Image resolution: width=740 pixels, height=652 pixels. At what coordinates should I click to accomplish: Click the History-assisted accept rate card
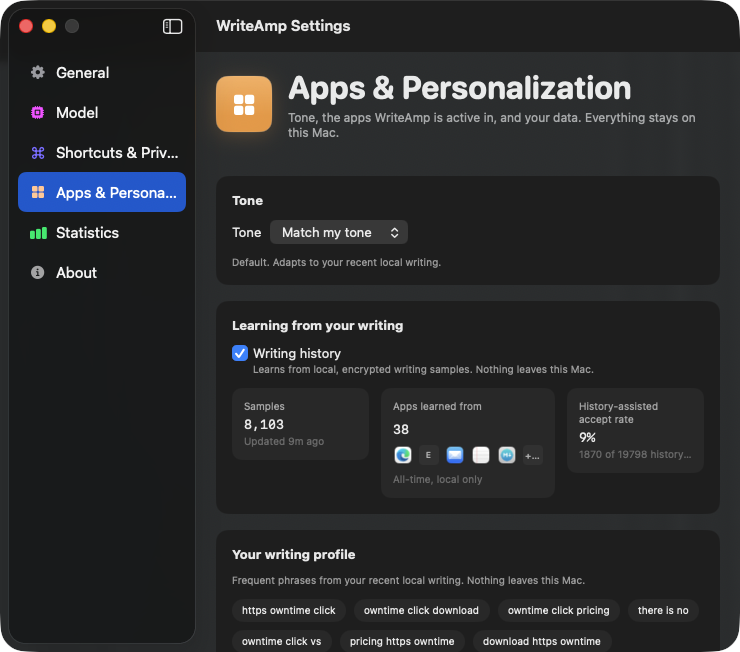pos(635,431)
